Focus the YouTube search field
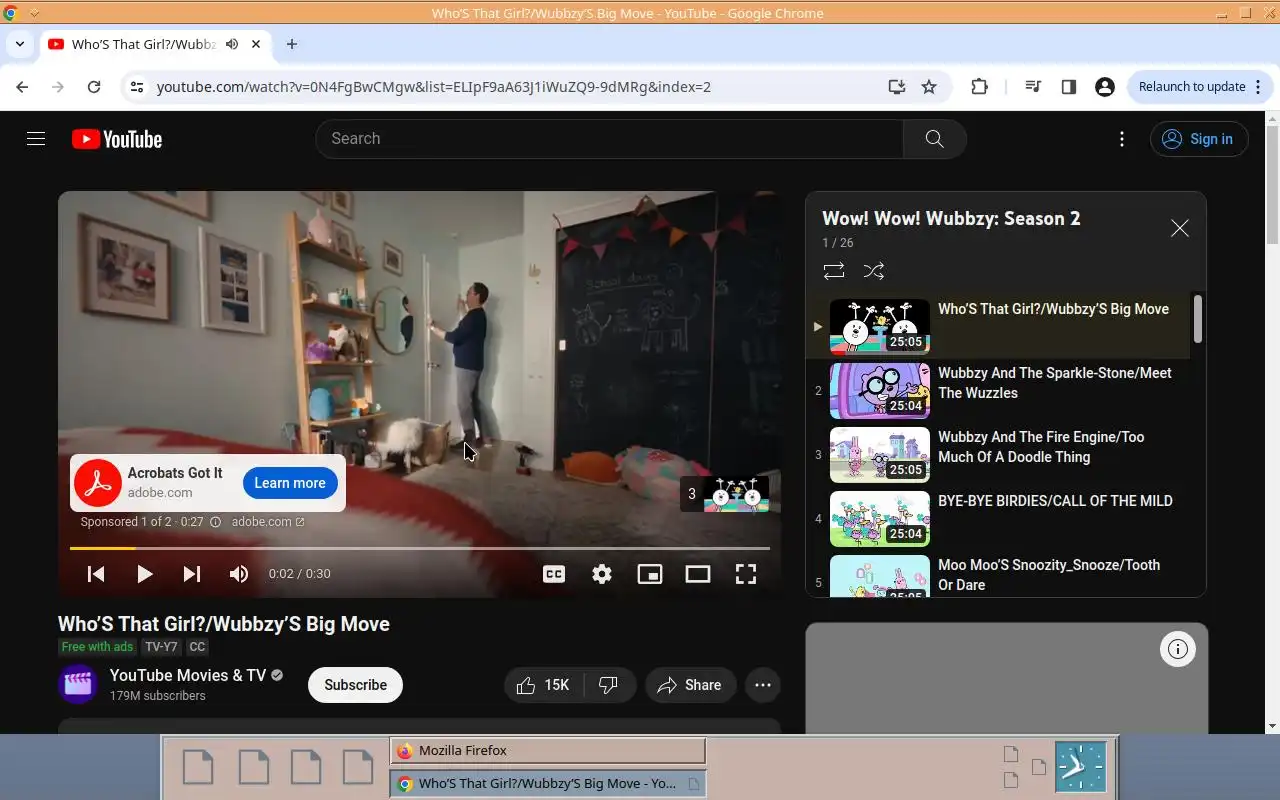The height and width of the screenshot is (800, 1280). (x=610, y=139)
